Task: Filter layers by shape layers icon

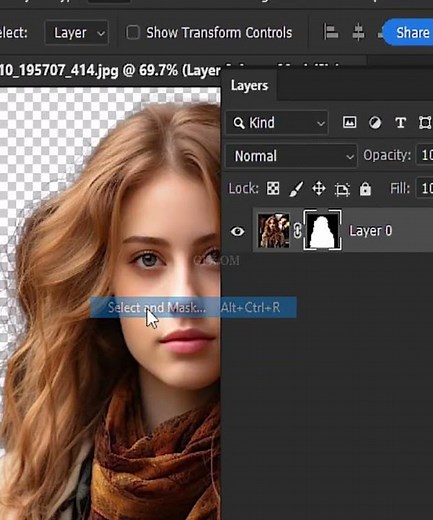Action: [x=425, y=123]
